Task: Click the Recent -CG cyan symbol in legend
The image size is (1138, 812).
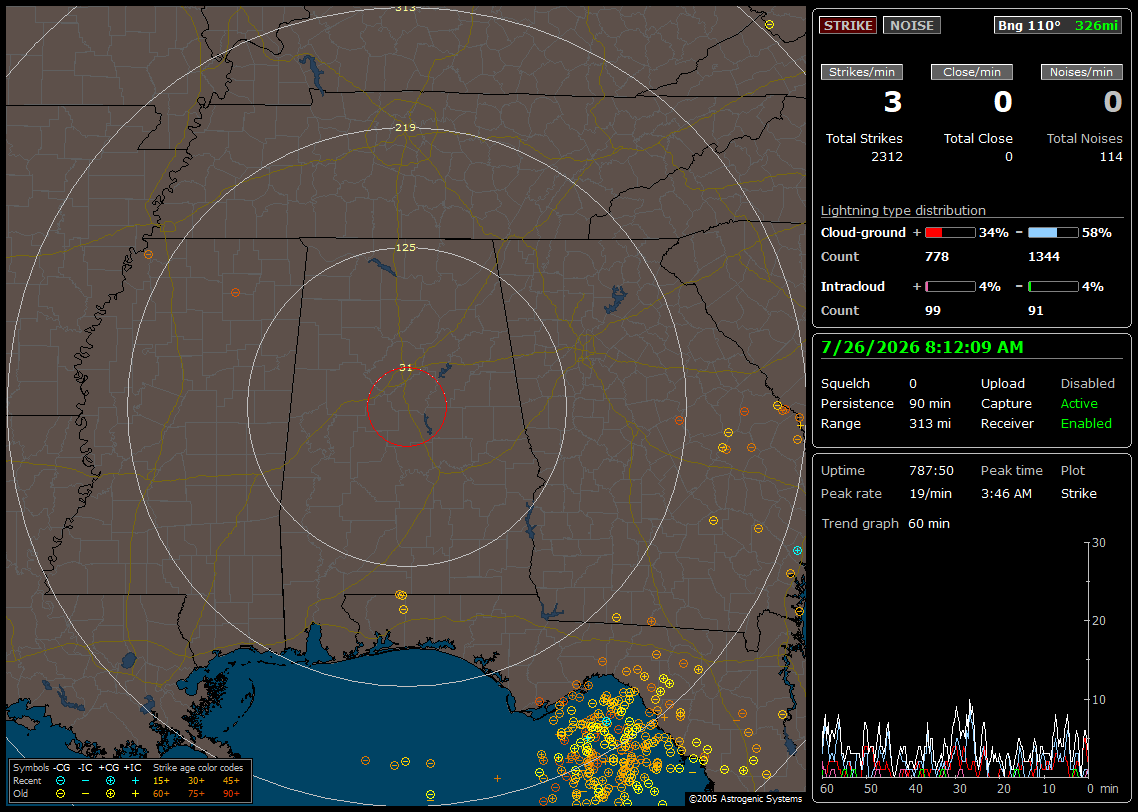Action: 60,781
